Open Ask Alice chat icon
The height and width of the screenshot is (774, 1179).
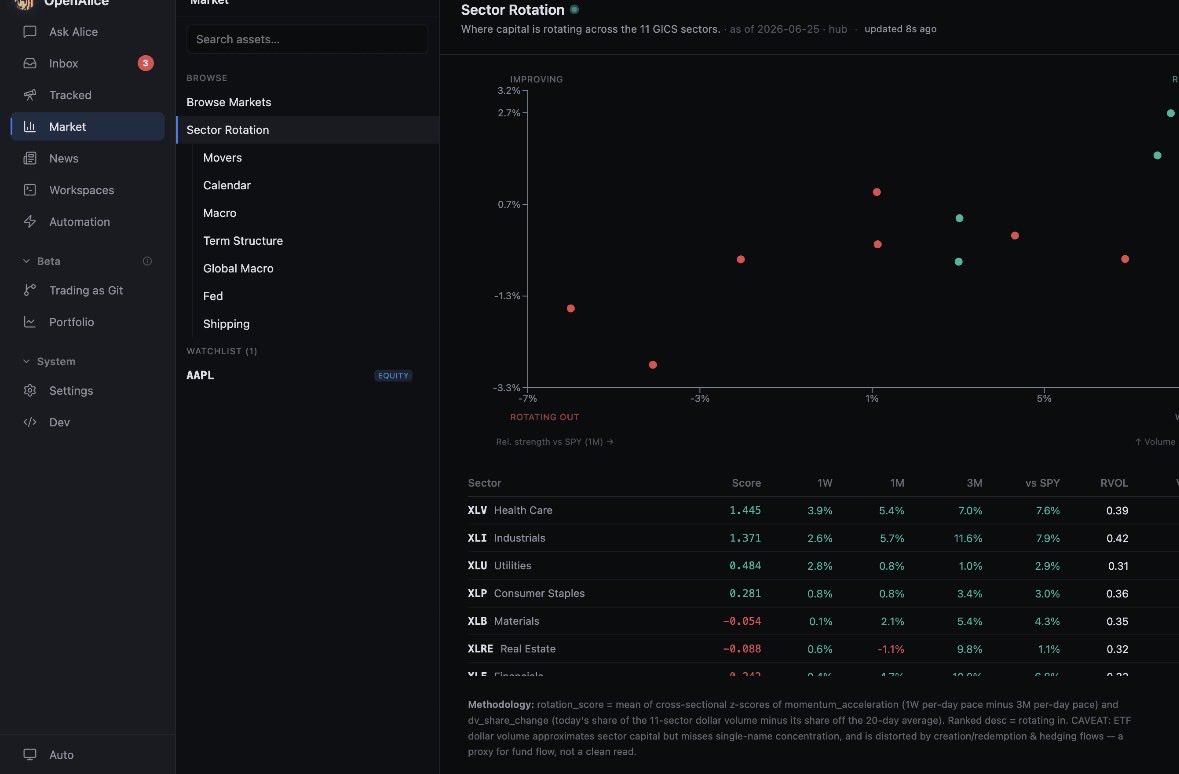30,32
